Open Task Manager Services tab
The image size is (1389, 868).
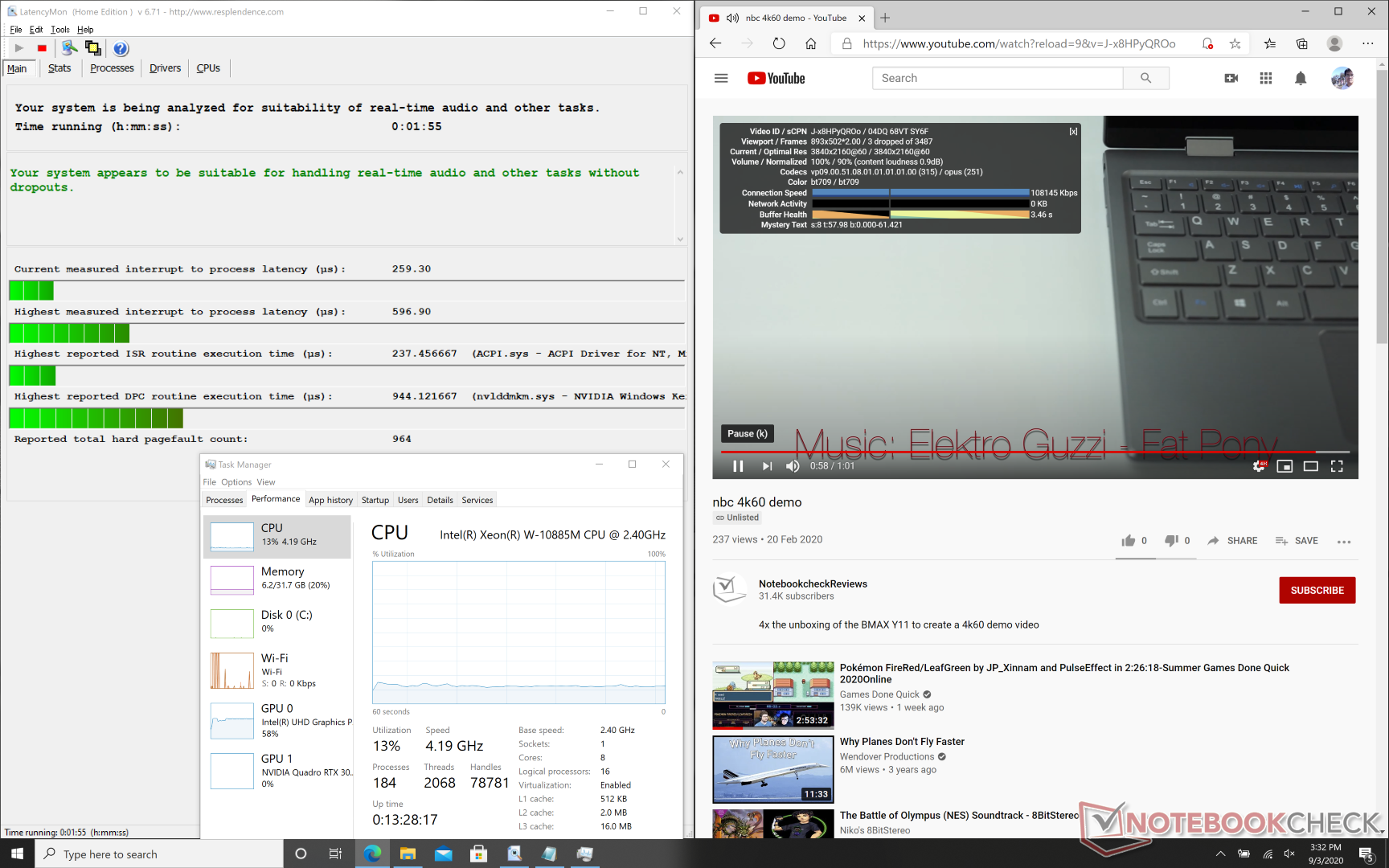pos(477,500)
